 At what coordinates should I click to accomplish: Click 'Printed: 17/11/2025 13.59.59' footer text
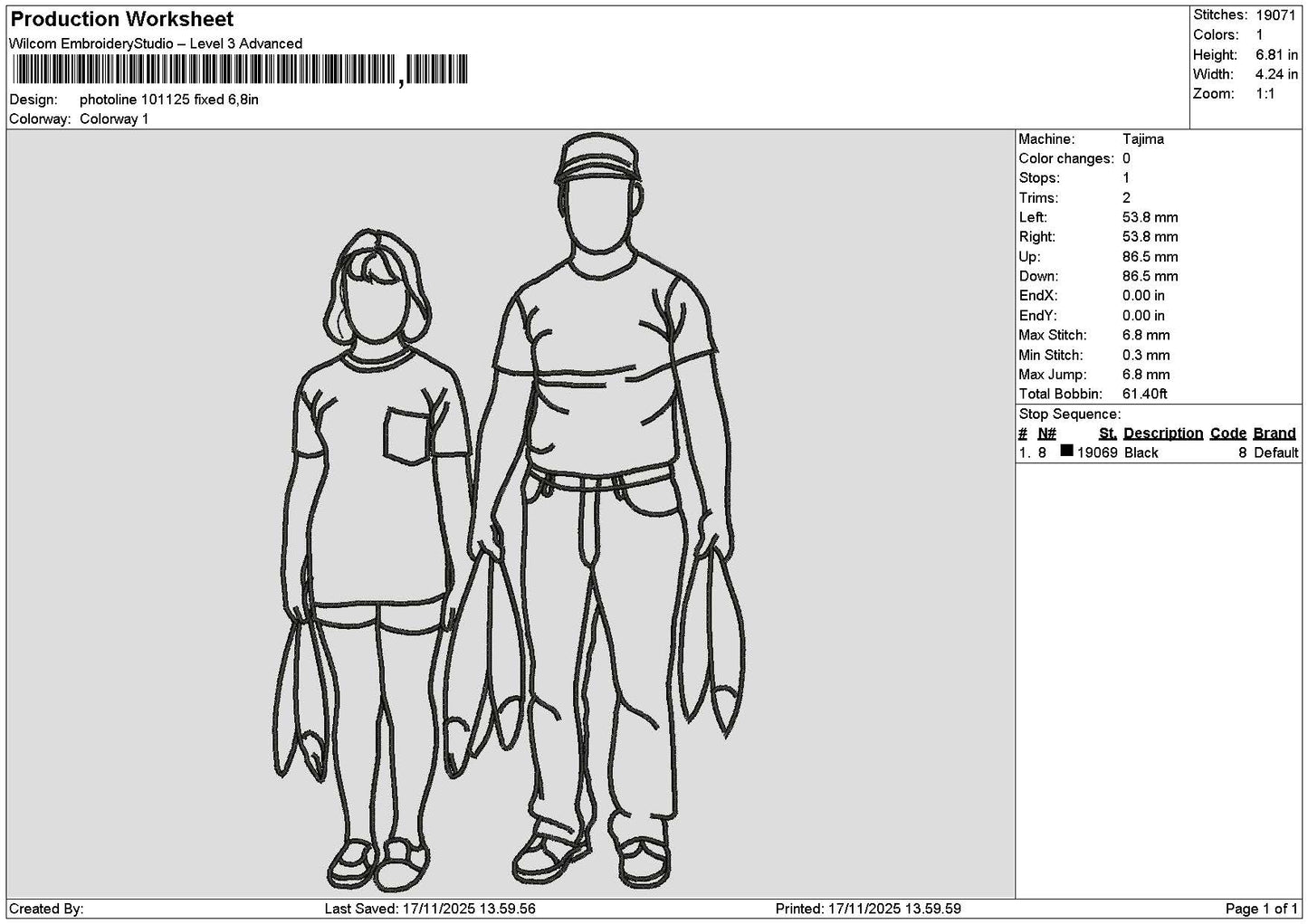[x=868, y=909]
